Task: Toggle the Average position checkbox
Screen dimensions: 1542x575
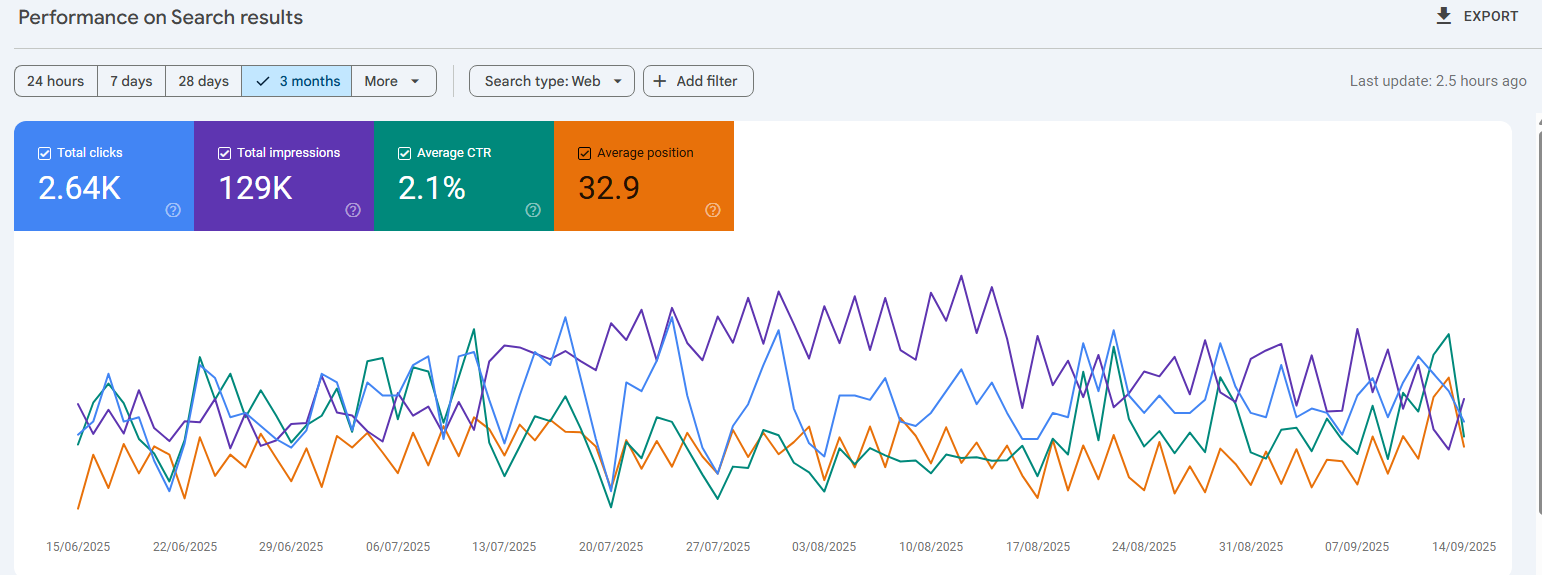Action: [x=585, y=153]
